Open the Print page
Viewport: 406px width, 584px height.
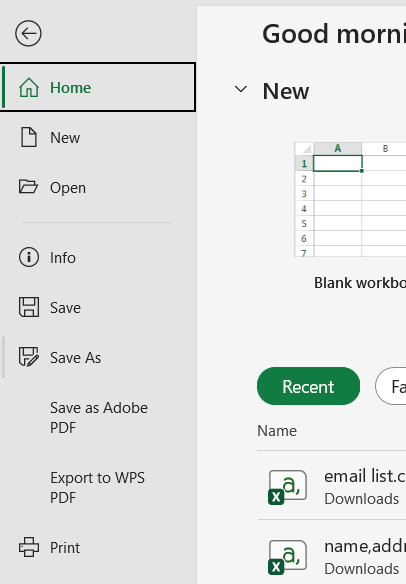[65, 548]
